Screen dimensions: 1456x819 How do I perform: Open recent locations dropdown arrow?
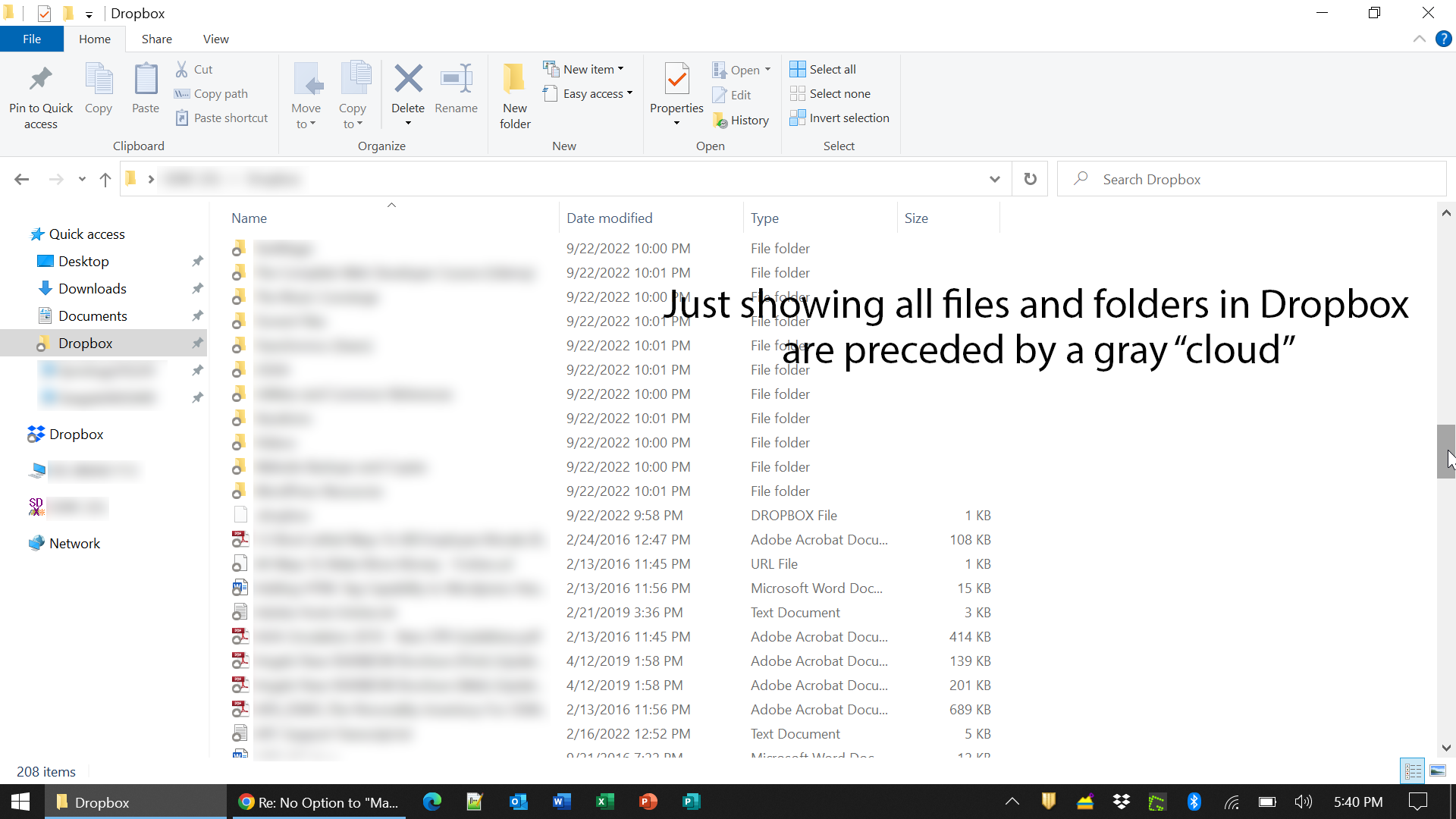82,179
